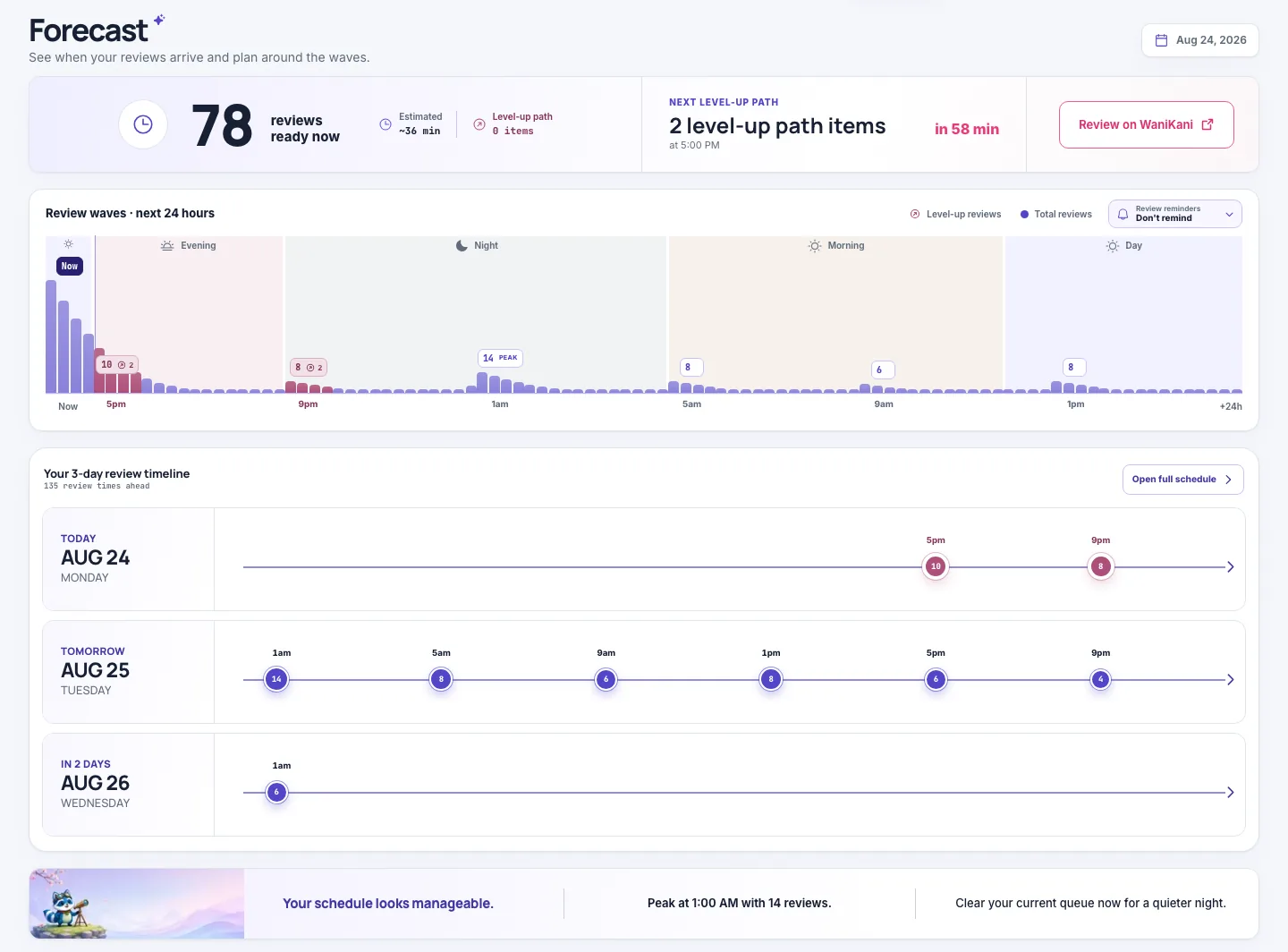The height and width of the screenshot is (952, 1288).
Task: Click the small clock icon next to Estimated
Action: 386,124
